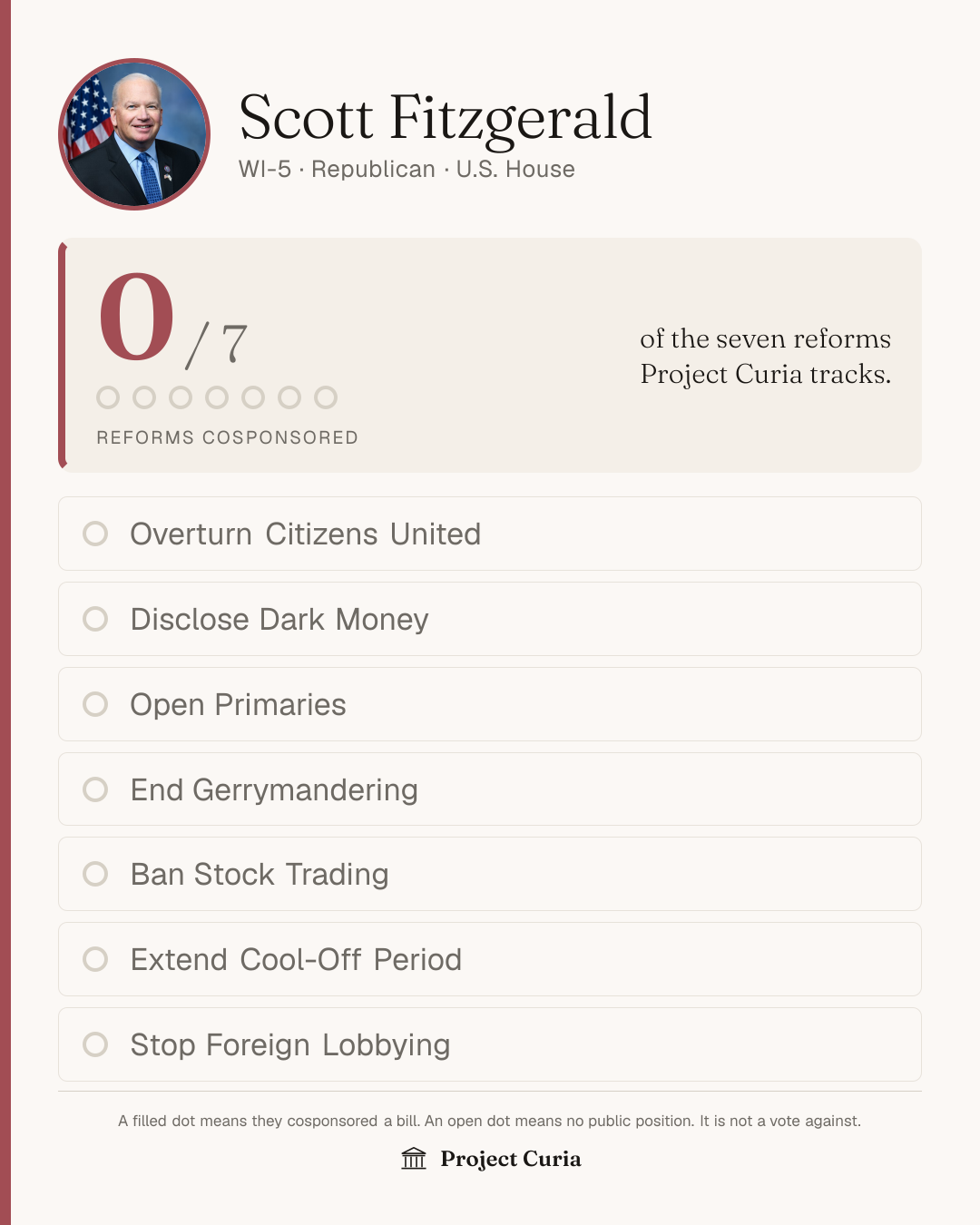The image size is (980, 1225).
Task: Open the Overturn Citizens United reform row
Action: 490,534
